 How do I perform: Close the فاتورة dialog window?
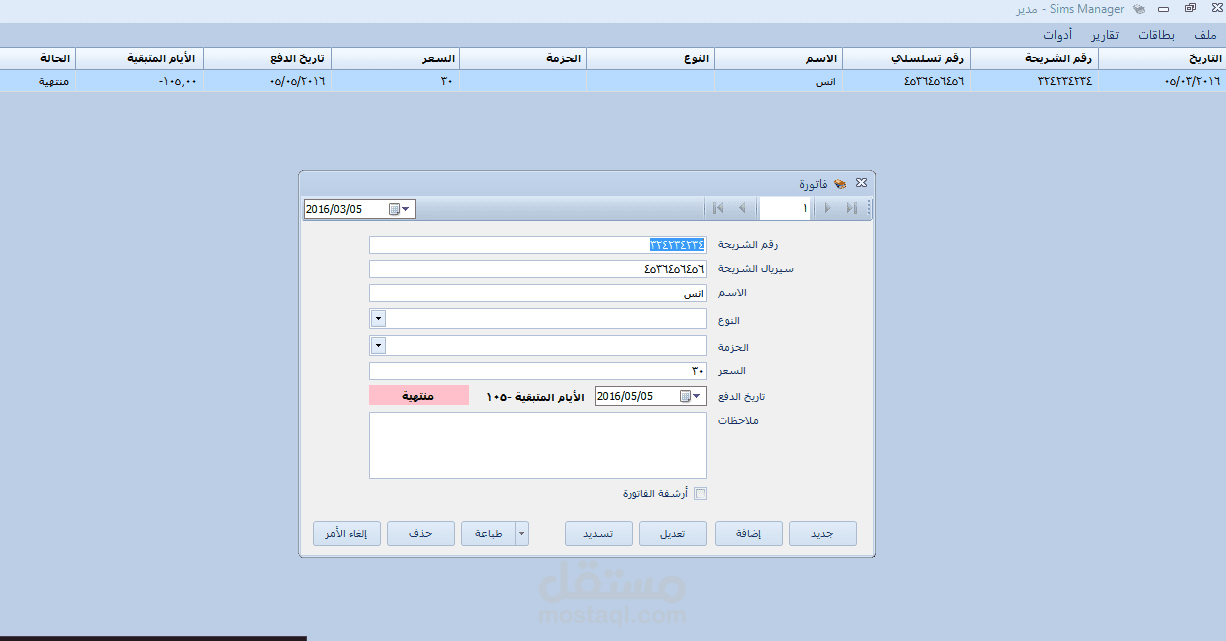(x=861, y=183)
